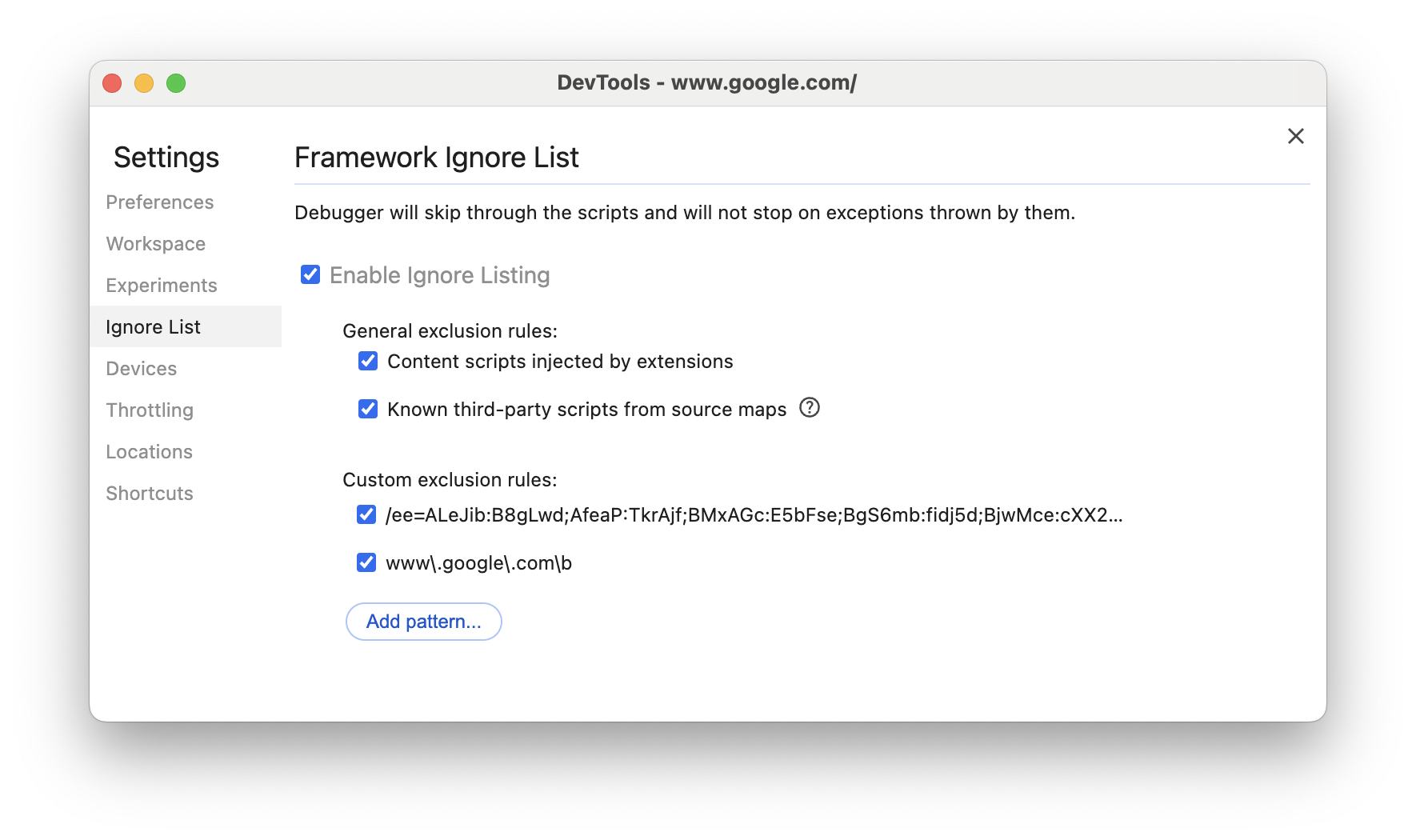Select the Experiments settings section

pos(161,285)
